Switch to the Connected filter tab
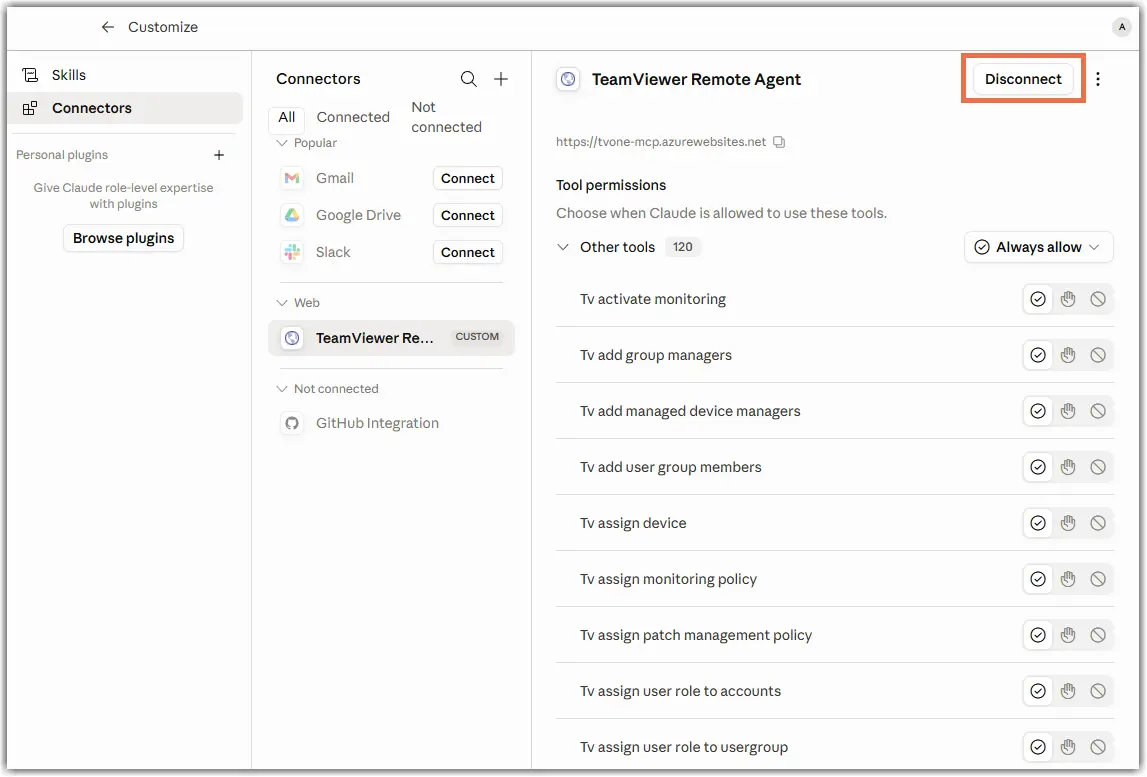The image size is (1147, 777). point(353,117)
